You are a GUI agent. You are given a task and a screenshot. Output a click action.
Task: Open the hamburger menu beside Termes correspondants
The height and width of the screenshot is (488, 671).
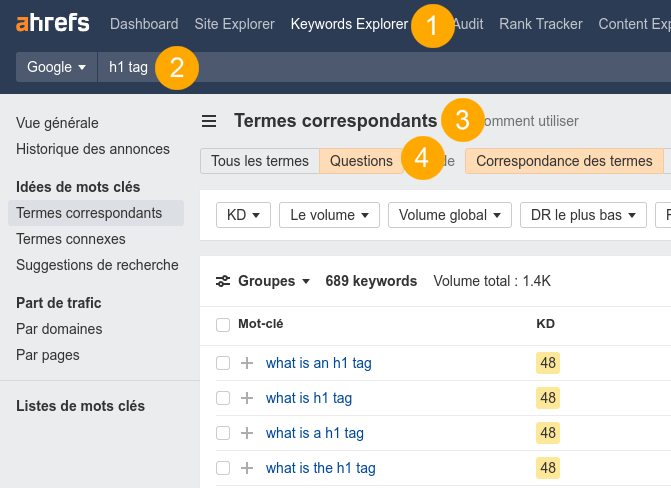[209, 121]
